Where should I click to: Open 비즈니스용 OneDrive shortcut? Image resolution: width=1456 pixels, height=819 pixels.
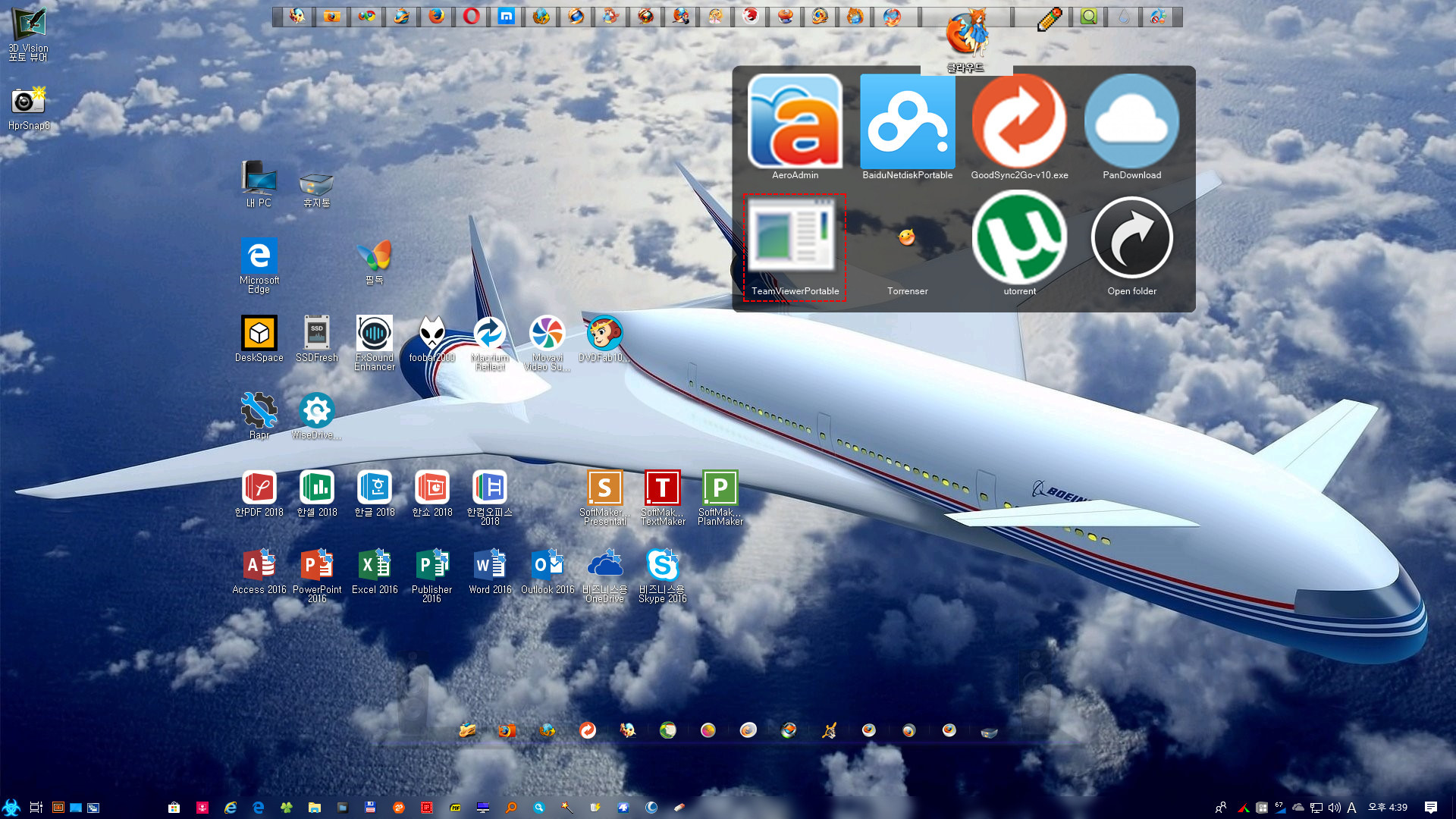coord(604,576)
